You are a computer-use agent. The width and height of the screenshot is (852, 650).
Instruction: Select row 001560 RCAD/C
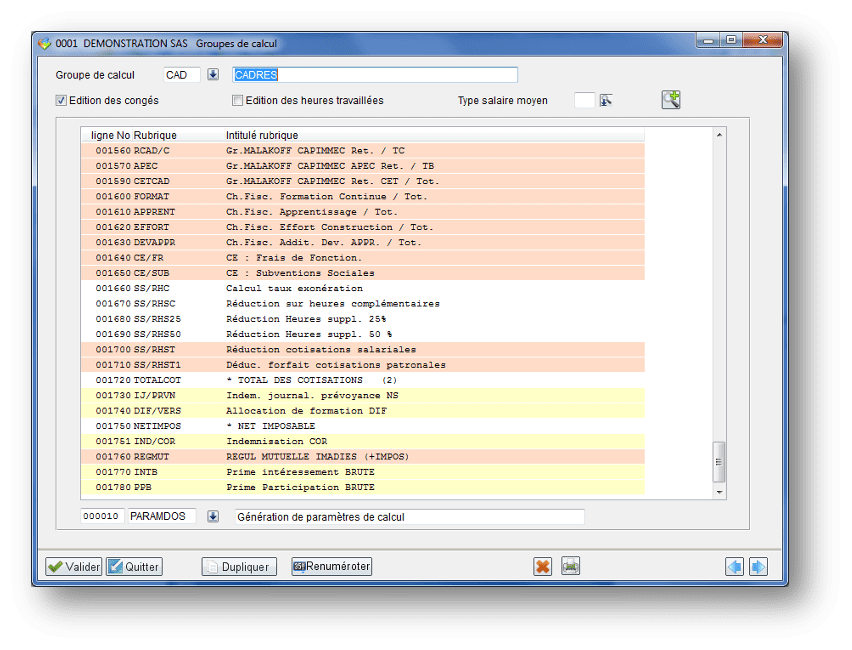(363, 151)
